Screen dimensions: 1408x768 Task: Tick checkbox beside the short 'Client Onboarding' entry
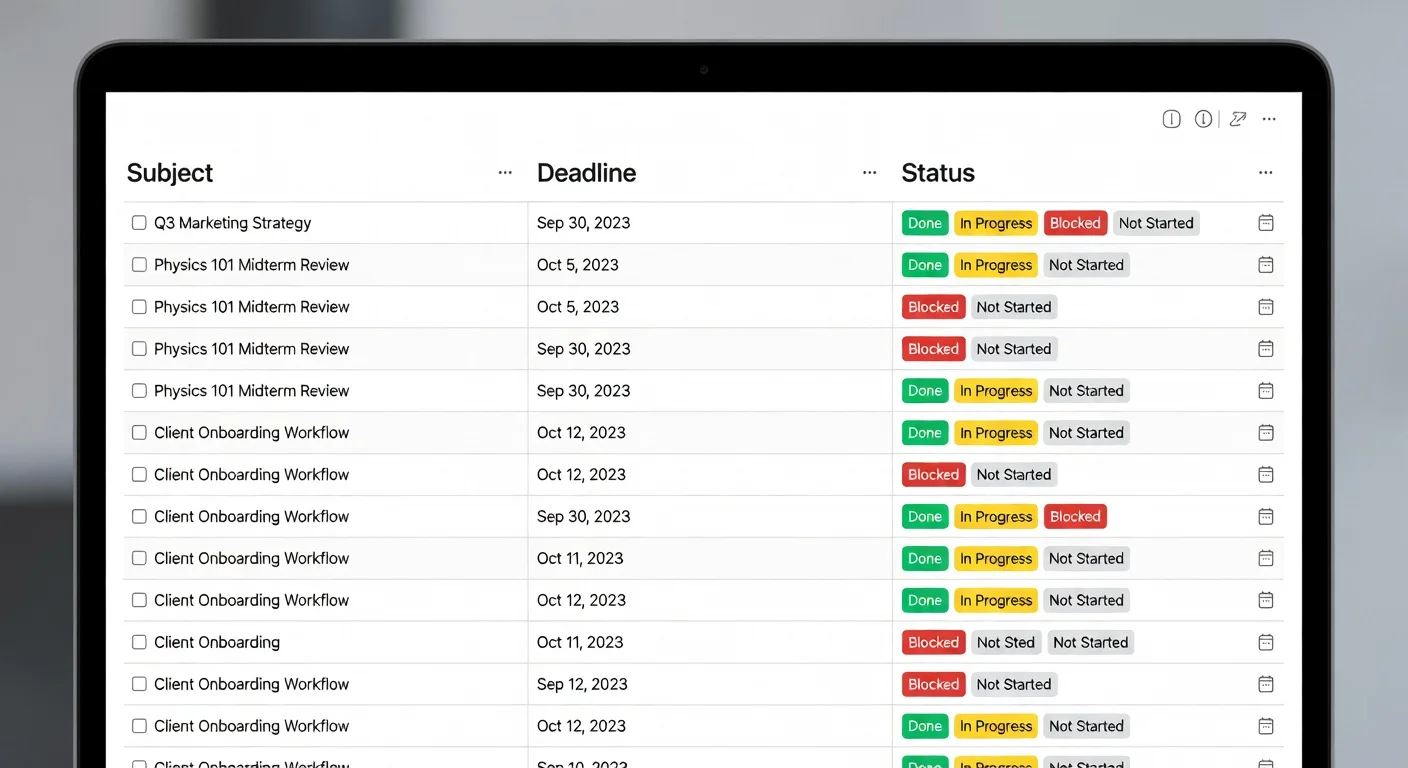tap(139, 642)
